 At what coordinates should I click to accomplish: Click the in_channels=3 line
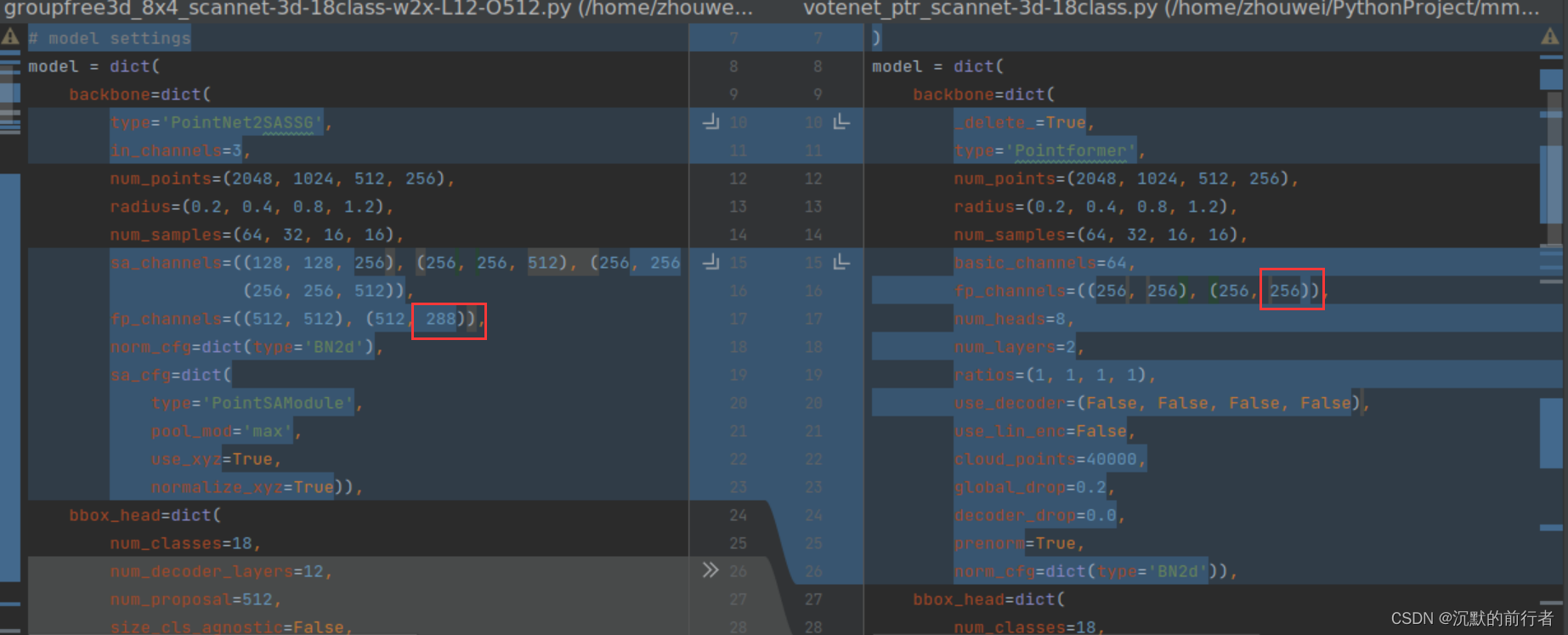180,150
